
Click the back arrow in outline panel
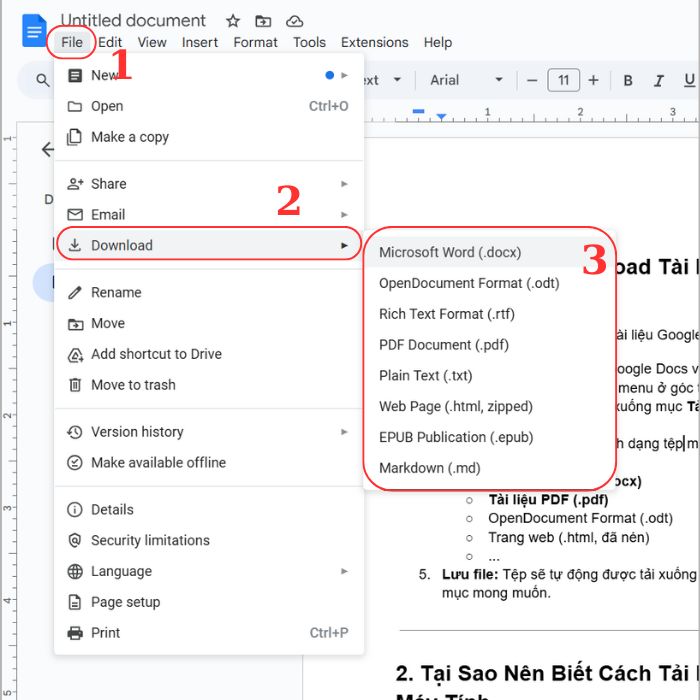pos(47,149)
